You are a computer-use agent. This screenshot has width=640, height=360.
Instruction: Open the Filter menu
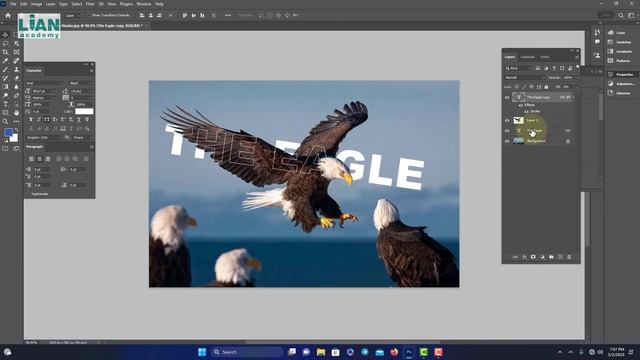(90, 4)
